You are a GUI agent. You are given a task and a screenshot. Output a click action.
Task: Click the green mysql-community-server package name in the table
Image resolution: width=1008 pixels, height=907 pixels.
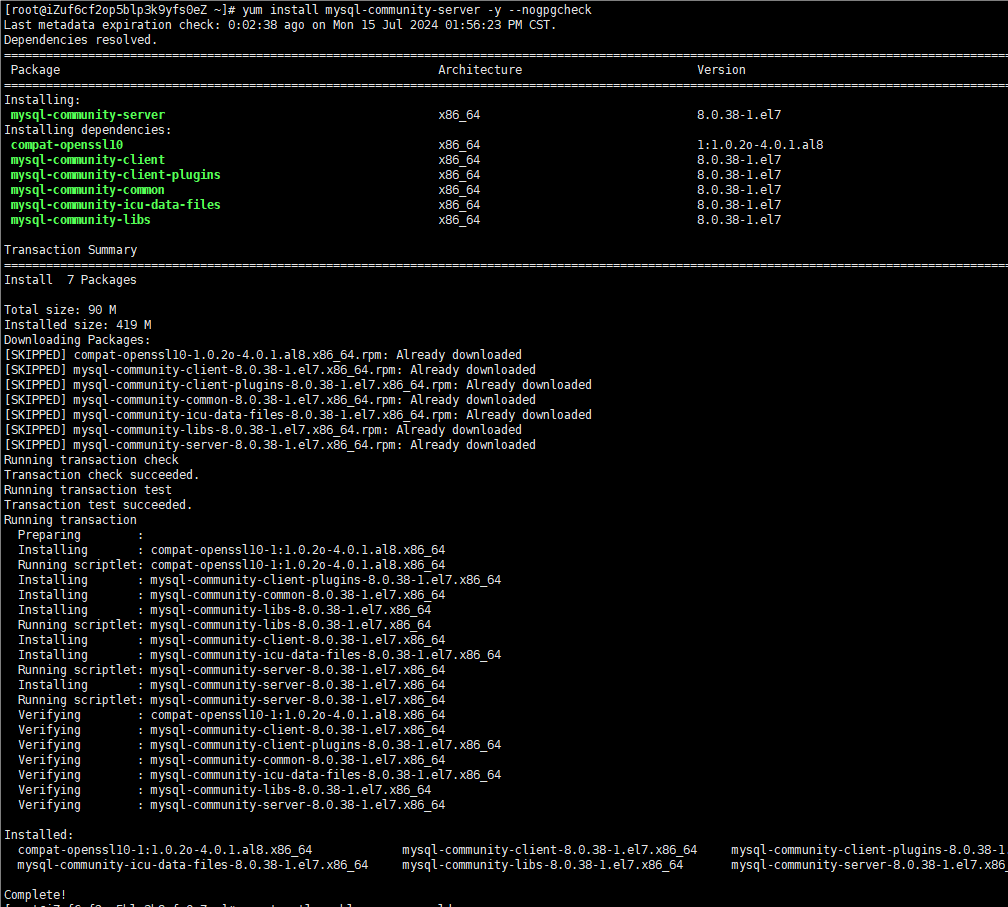click(88, 115)
